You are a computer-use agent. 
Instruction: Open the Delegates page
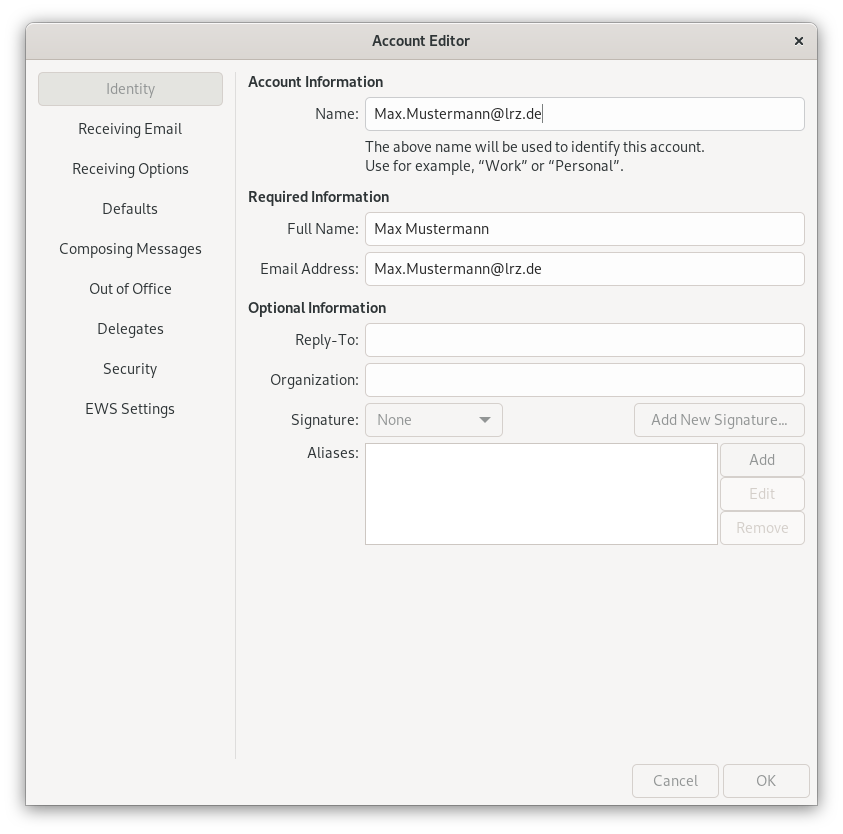(130, 329)
